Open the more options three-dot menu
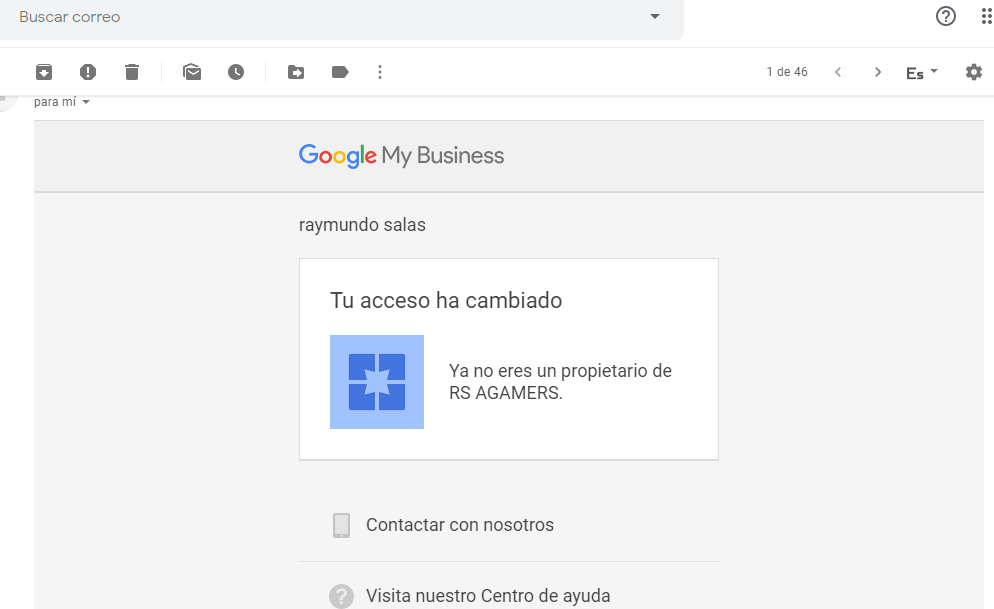 pos(379,71)
